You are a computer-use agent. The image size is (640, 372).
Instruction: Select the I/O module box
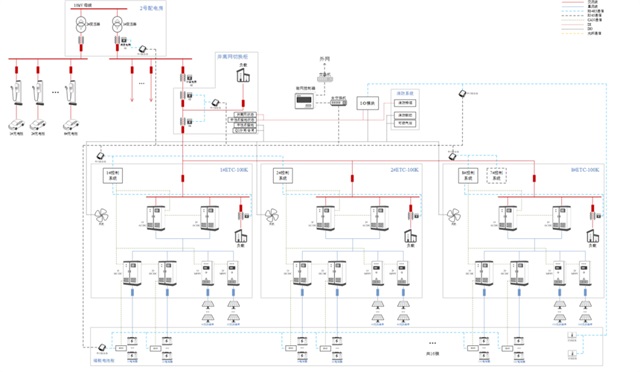point(367,104)
